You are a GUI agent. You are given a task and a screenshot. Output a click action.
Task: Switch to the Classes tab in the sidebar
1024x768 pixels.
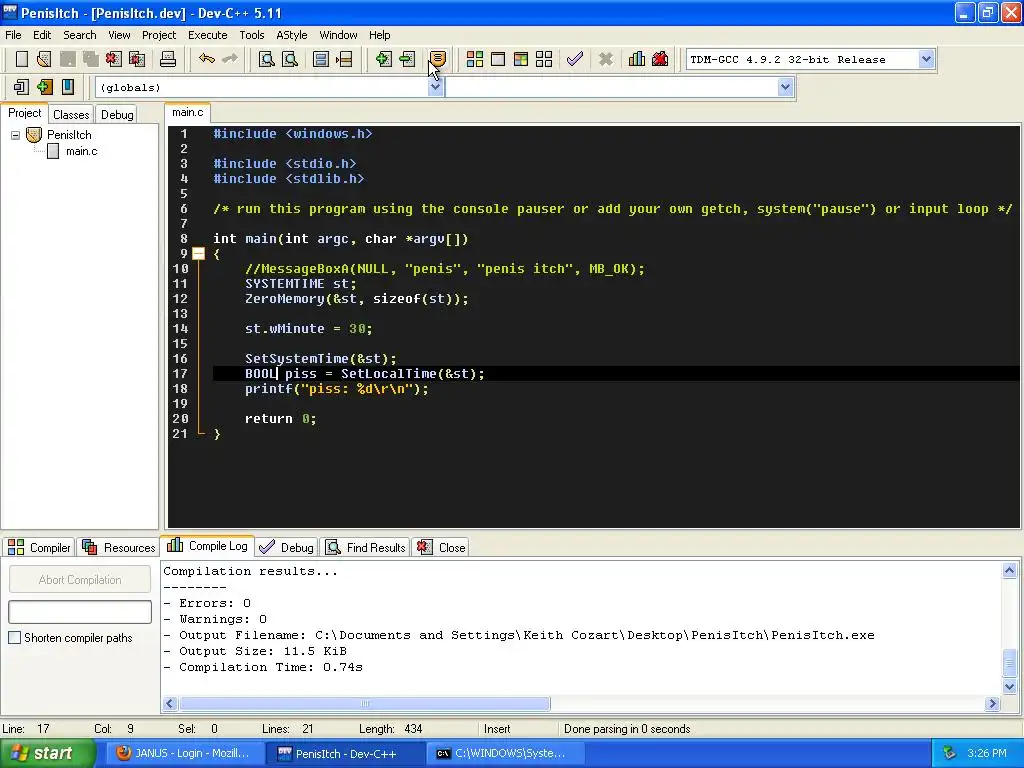pyautogui.click(x=71, y=115)
